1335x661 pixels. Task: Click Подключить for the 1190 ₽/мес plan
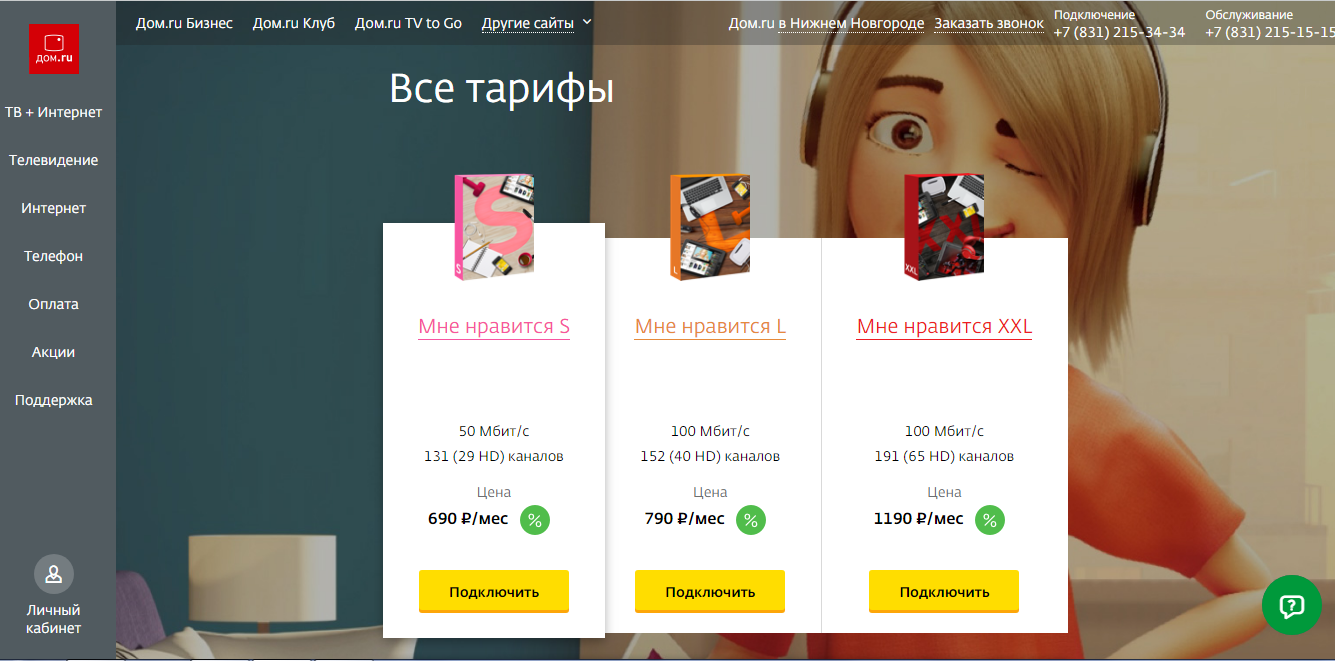pos(944,591)
